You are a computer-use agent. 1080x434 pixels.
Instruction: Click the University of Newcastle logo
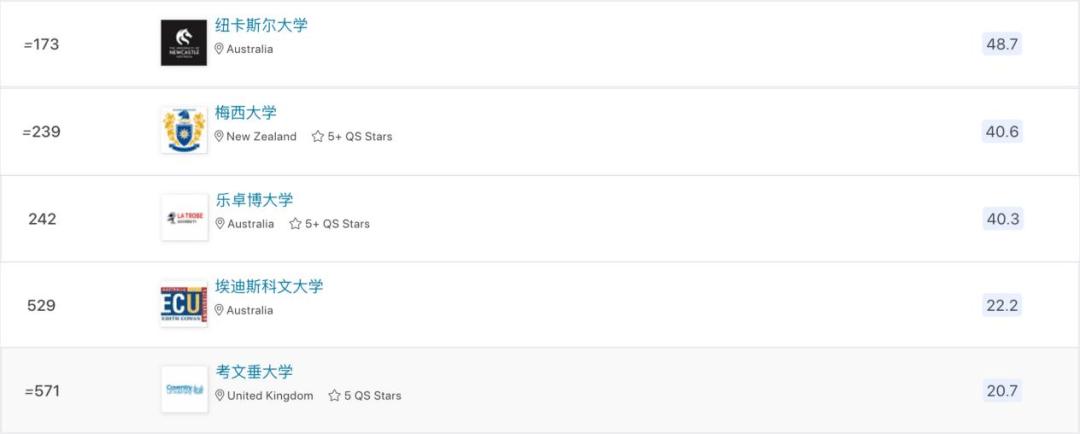(184, 43)
